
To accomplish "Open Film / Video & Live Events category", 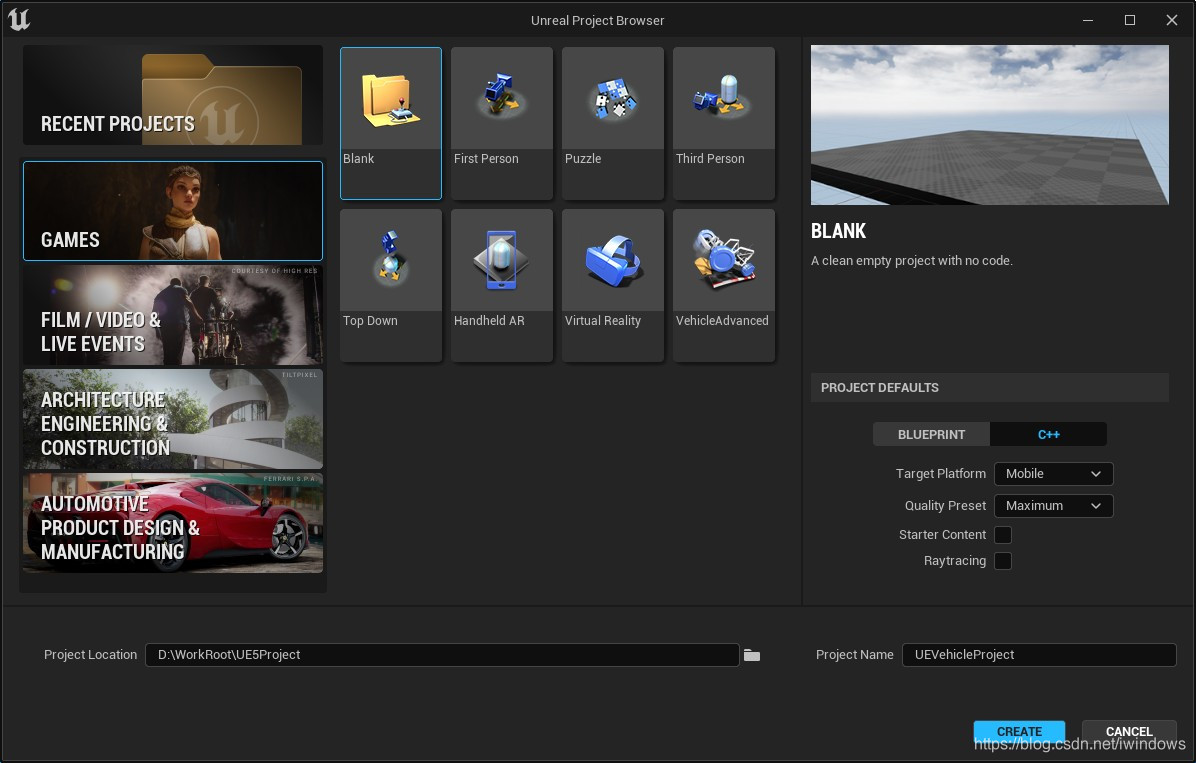I will coord(173,315).
